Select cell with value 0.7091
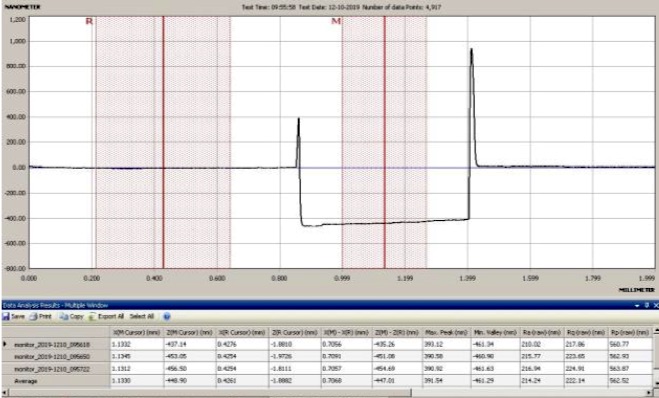This screenshot has height=398, width=659. 346,356
